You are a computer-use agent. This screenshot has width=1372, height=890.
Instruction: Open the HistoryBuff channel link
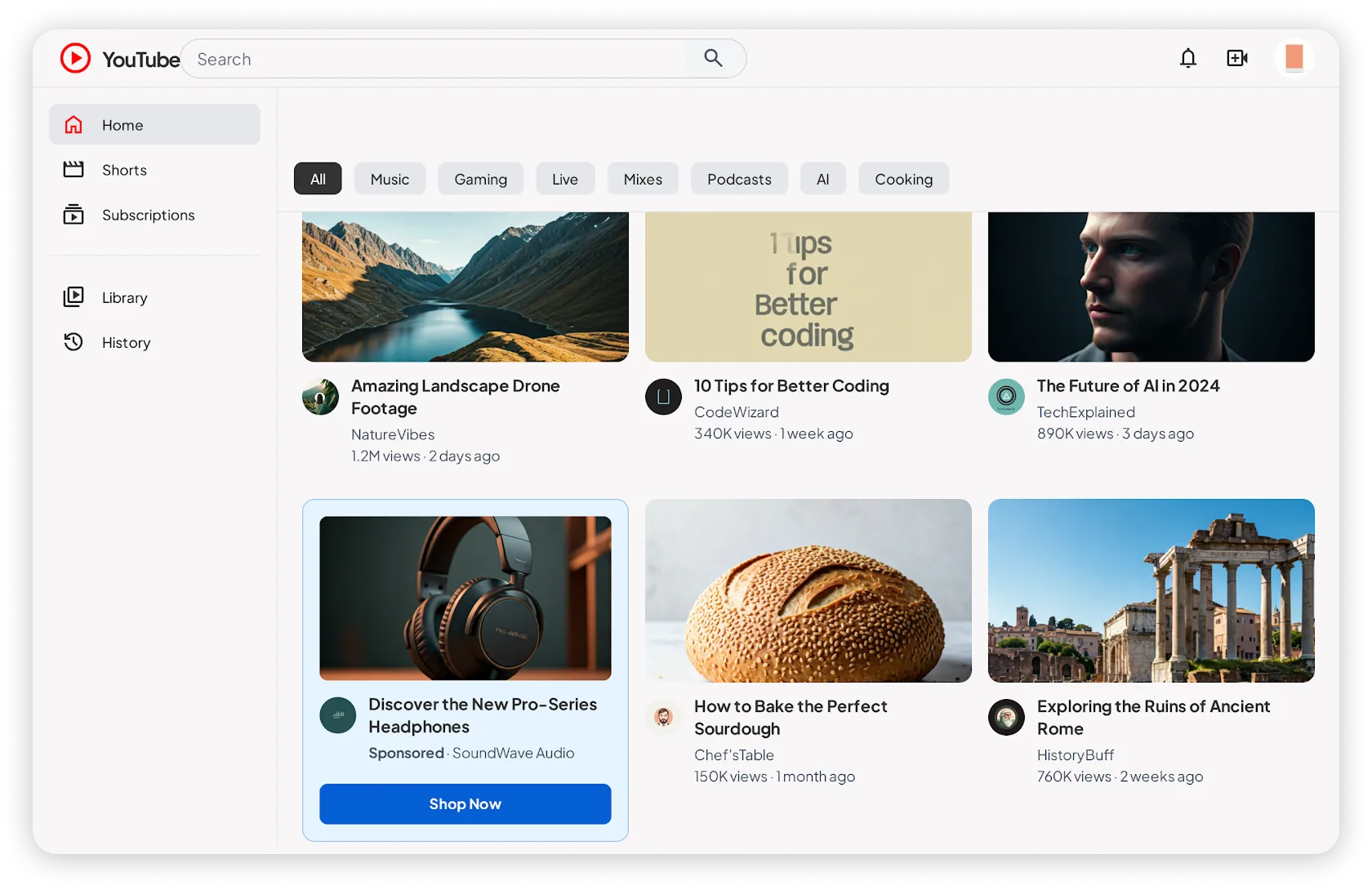(1075, 755)
